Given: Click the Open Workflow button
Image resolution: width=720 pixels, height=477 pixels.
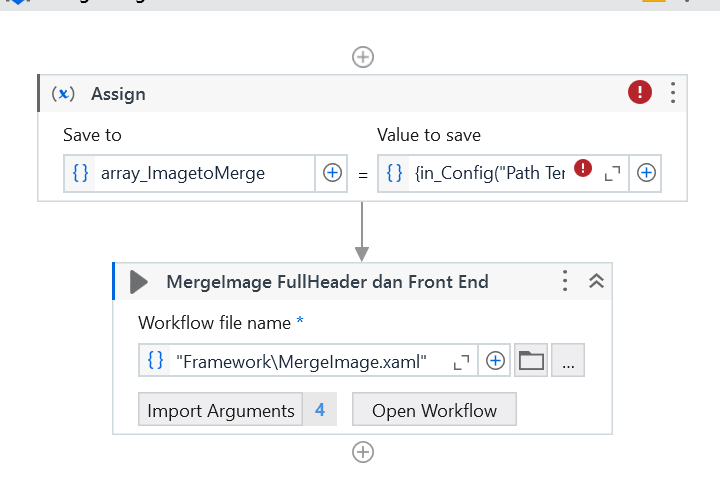Looking at the screenshot, I should tap(434, 410).
